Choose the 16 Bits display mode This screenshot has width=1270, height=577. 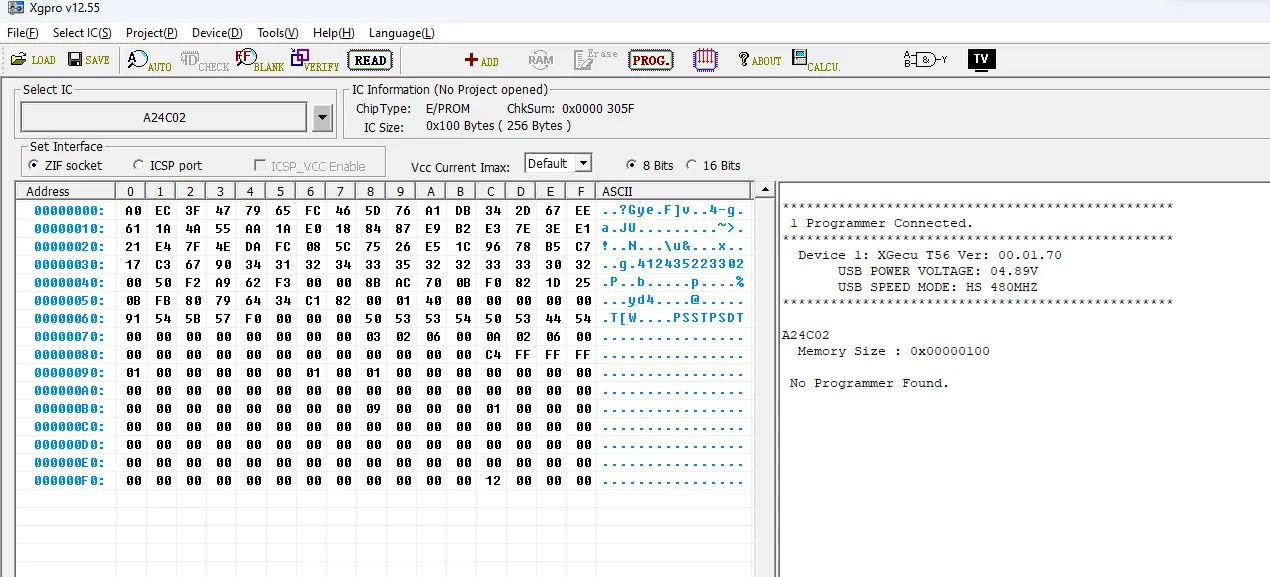691,165
